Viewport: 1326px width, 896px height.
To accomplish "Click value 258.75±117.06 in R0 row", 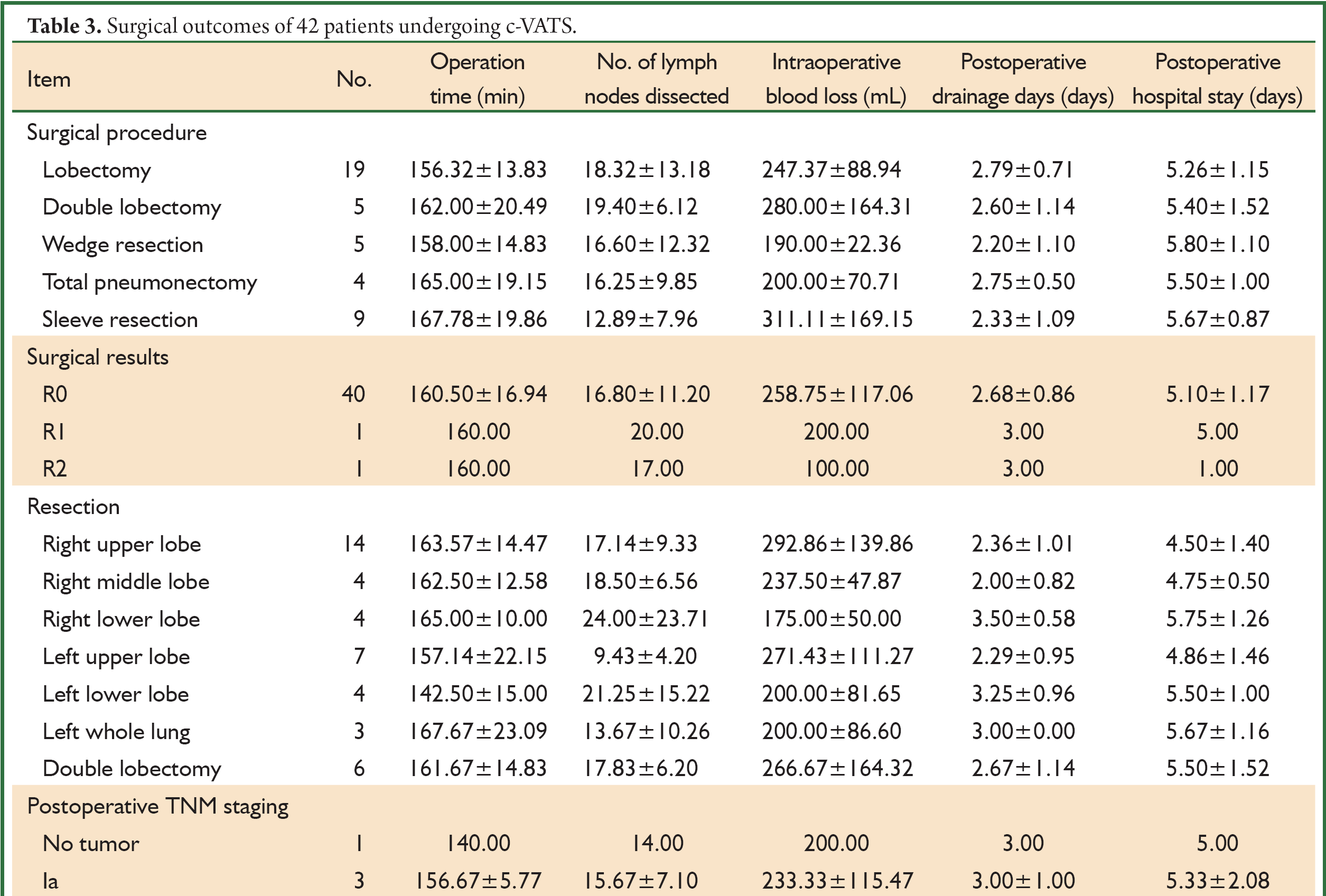I will (837, 394).
